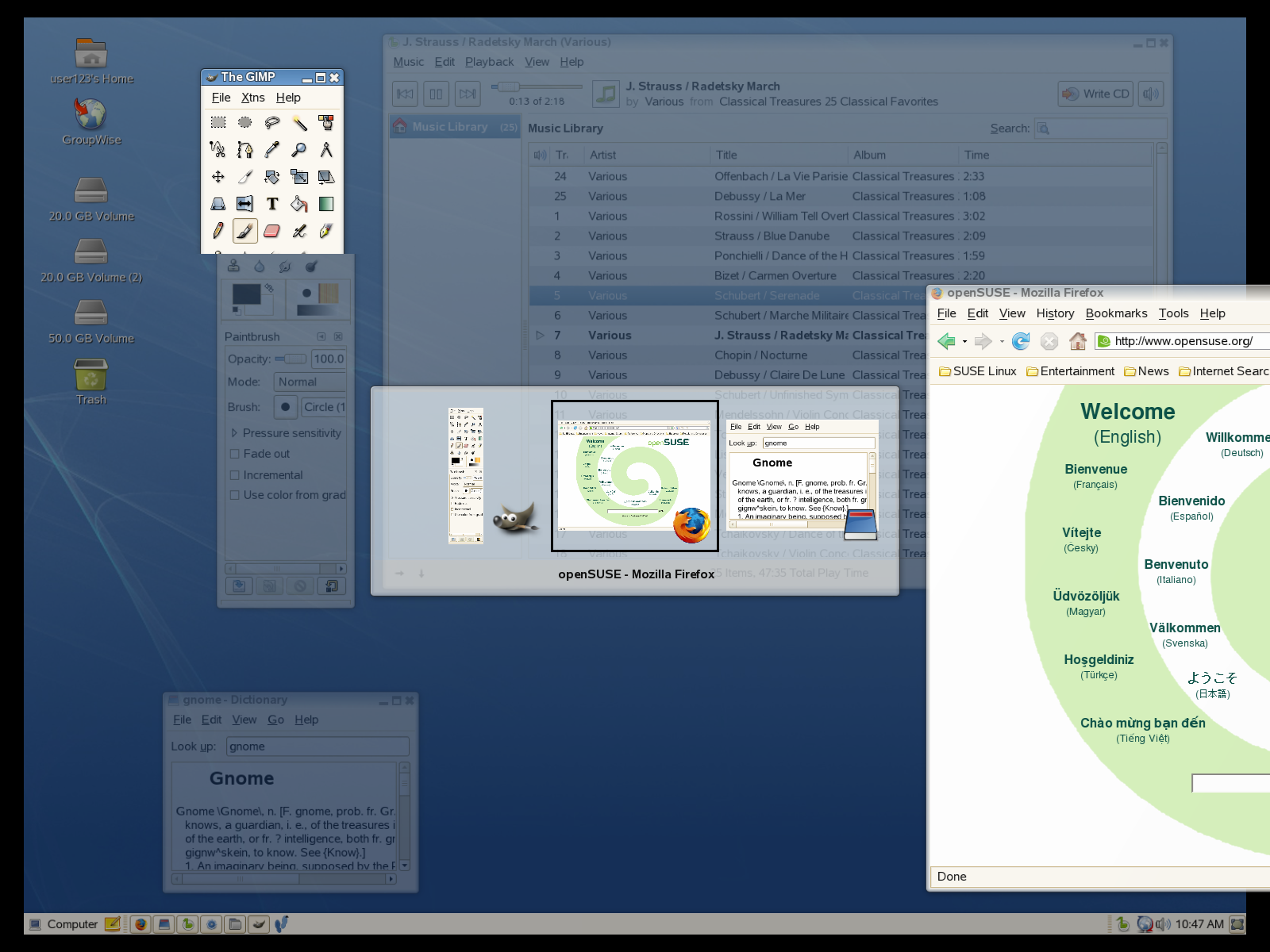Screen dimensions: 1270x952
Task: Open the Xtns menu in GIMP
Action: point(253,98)
